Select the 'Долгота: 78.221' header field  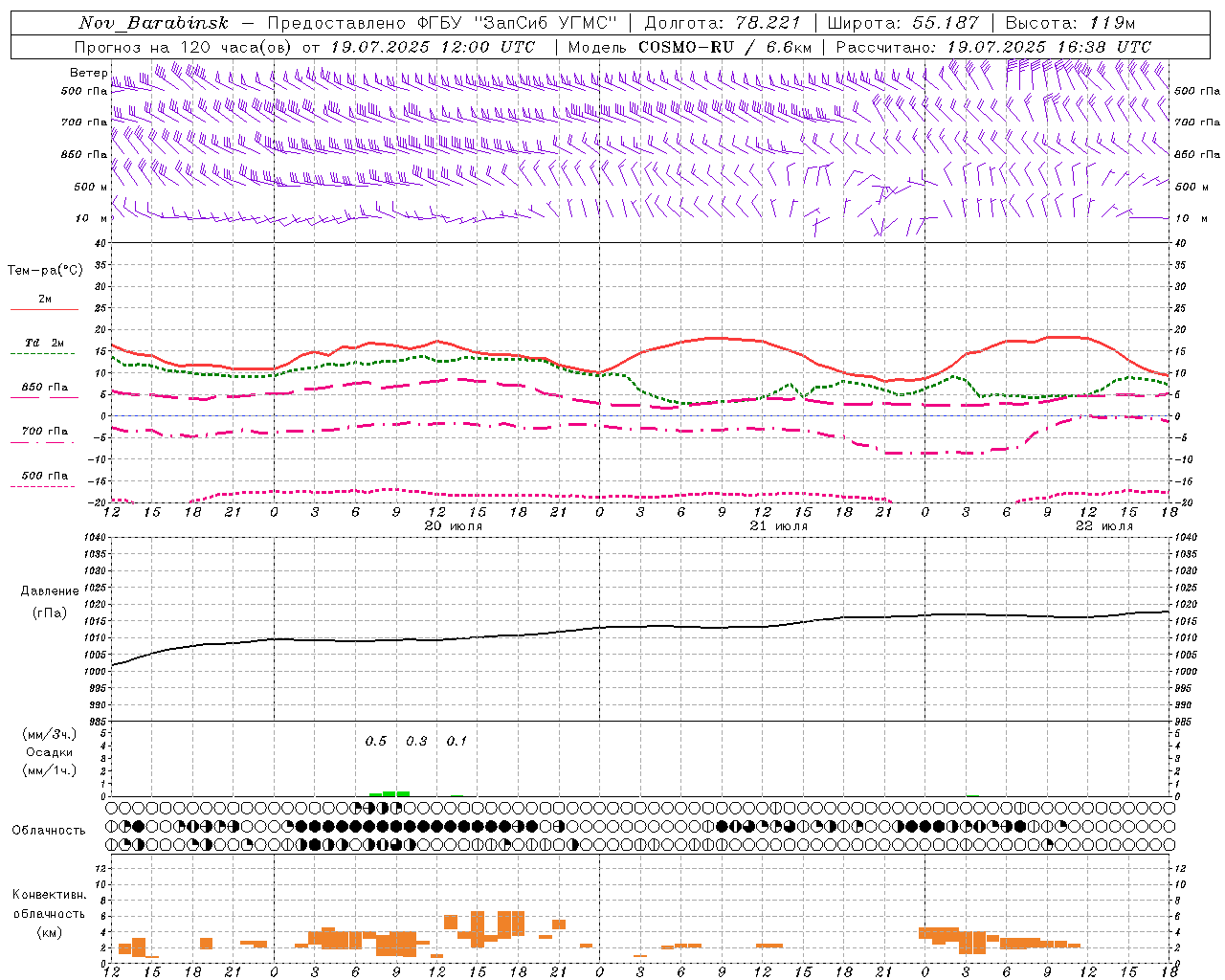pyautogui.click(x=723, y=23)
